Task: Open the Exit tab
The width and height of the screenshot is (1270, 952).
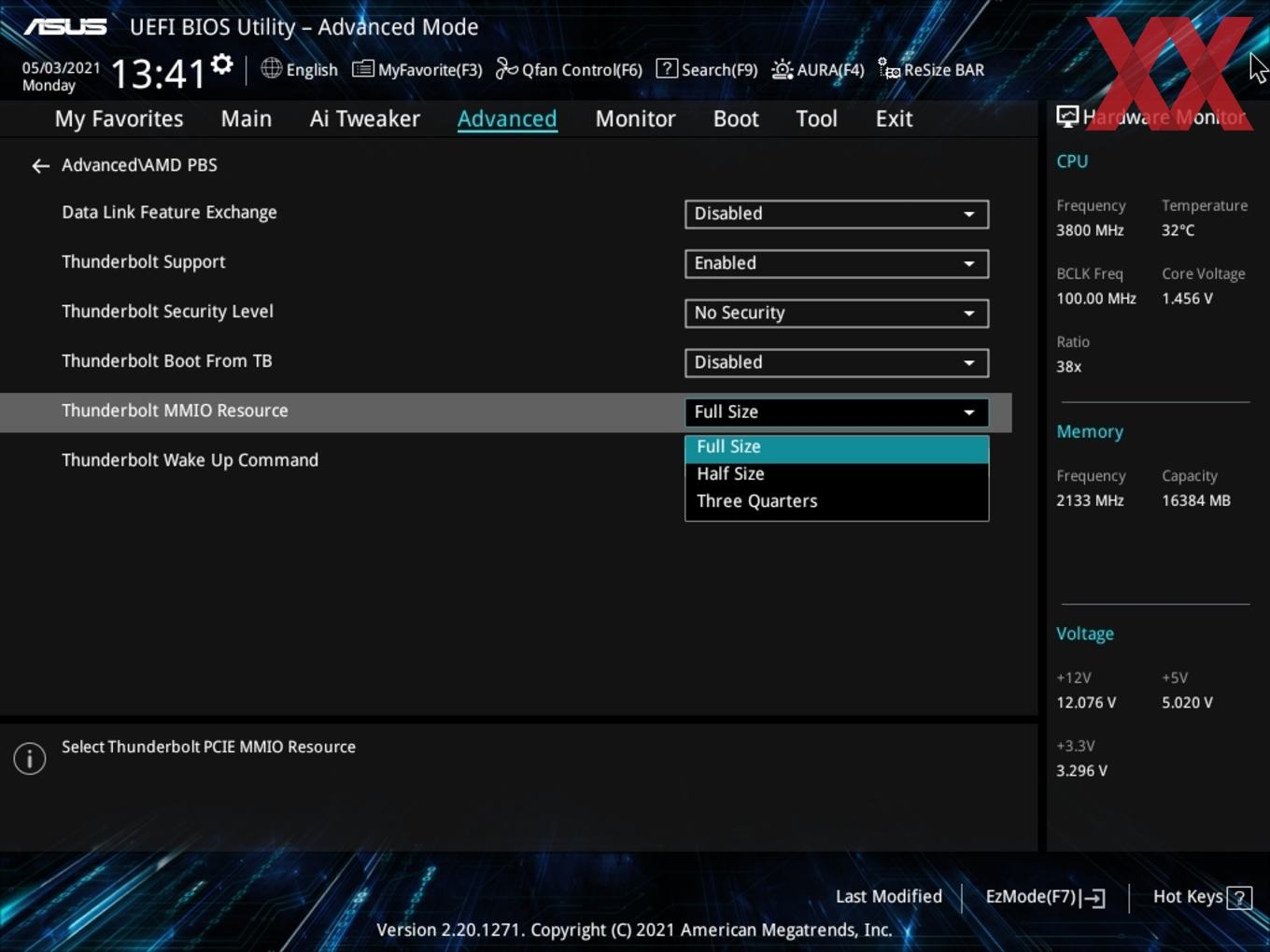Action: tap(894, 119)
